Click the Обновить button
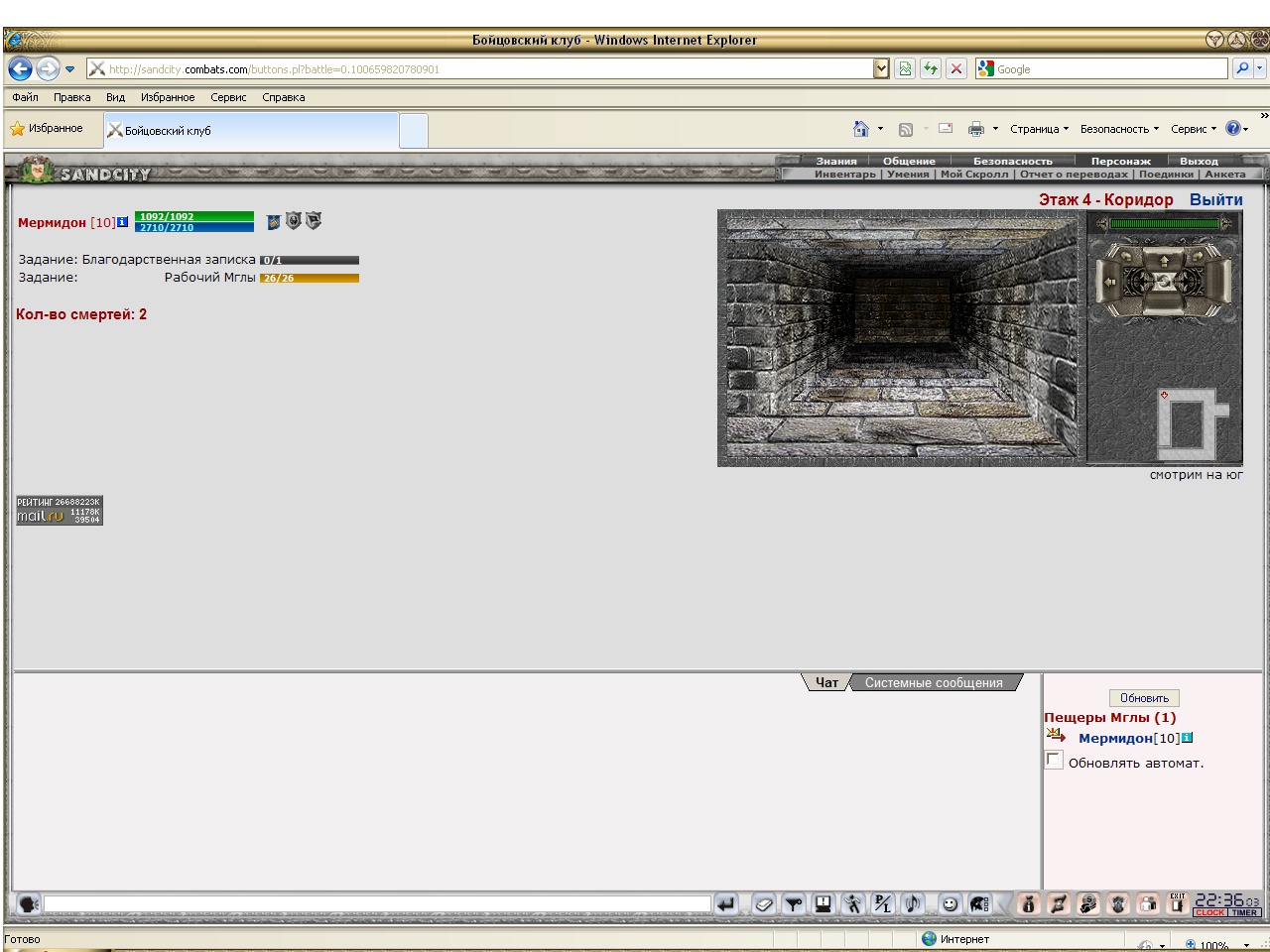The width and height of the screenshot is (1270, 952). click(1144, 697)
